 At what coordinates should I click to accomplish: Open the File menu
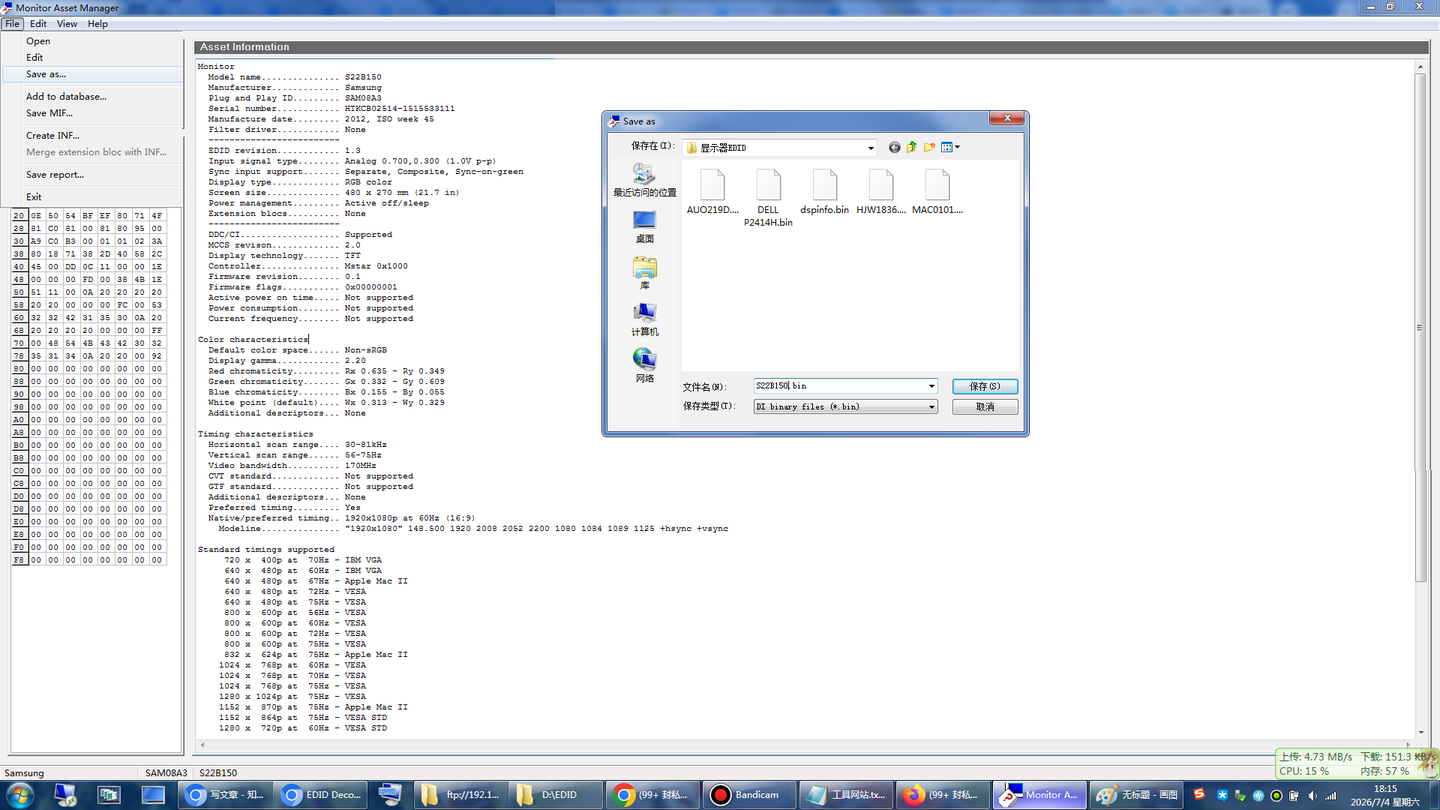12,24
